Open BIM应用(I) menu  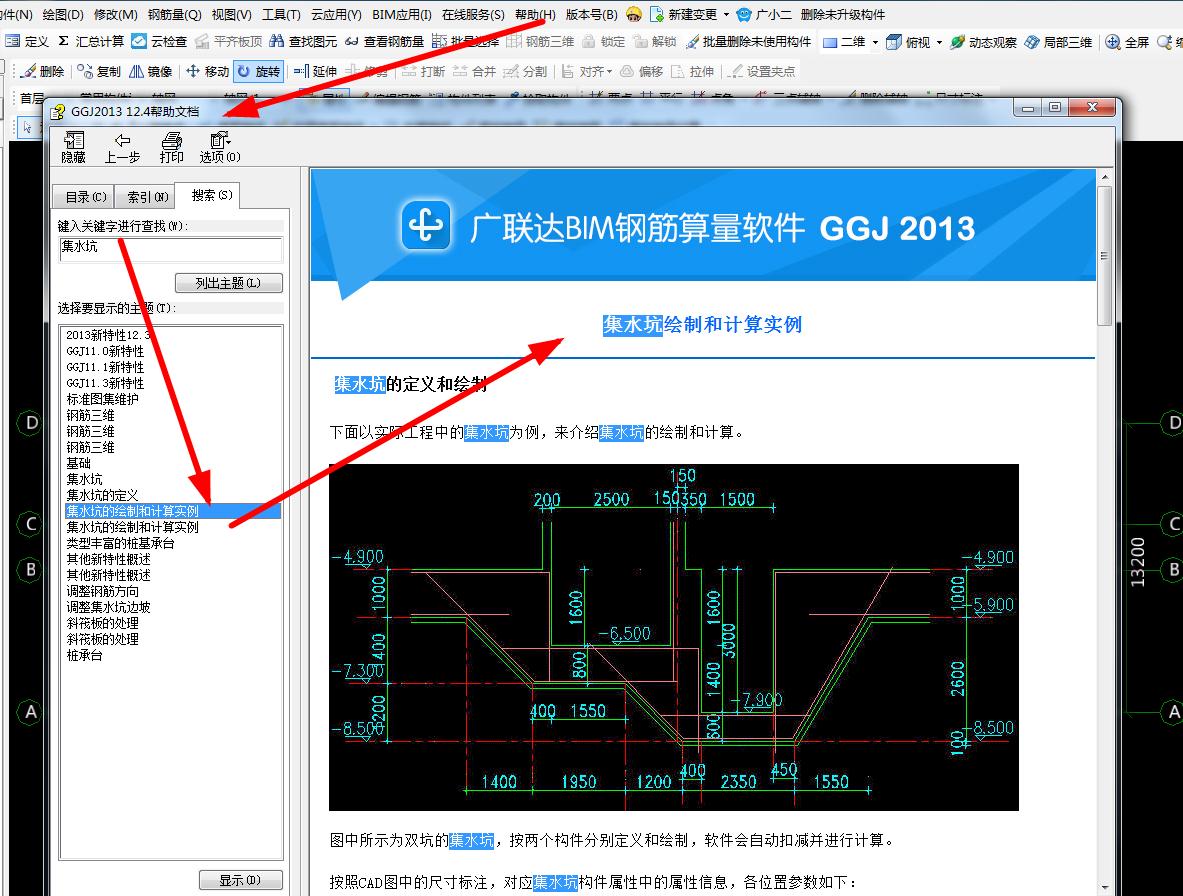pyautogui.click(x=401, y=14)
